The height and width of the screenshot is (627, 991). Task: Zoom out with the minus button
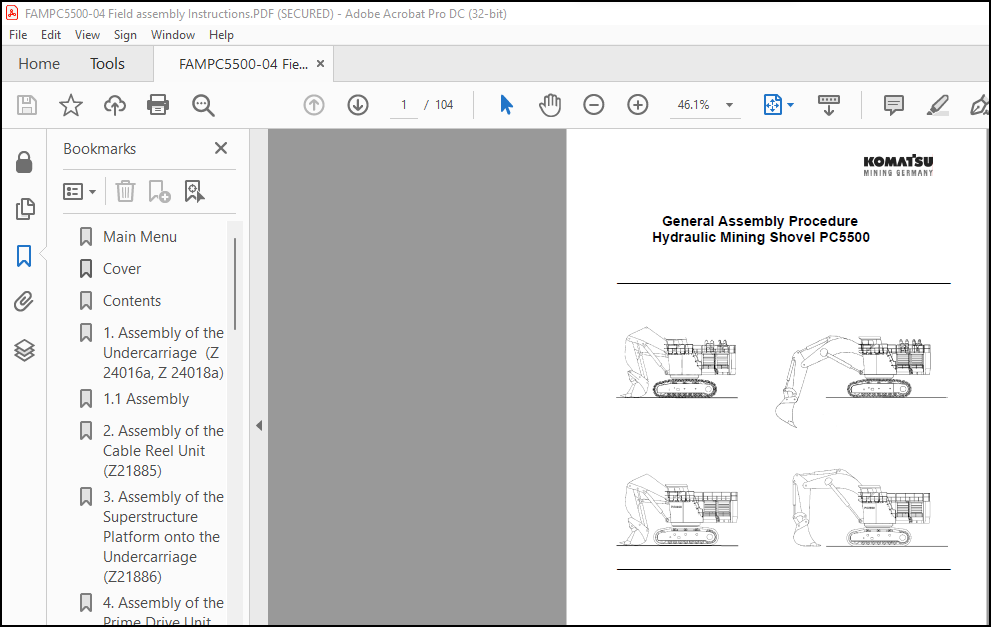click(593, 105)
